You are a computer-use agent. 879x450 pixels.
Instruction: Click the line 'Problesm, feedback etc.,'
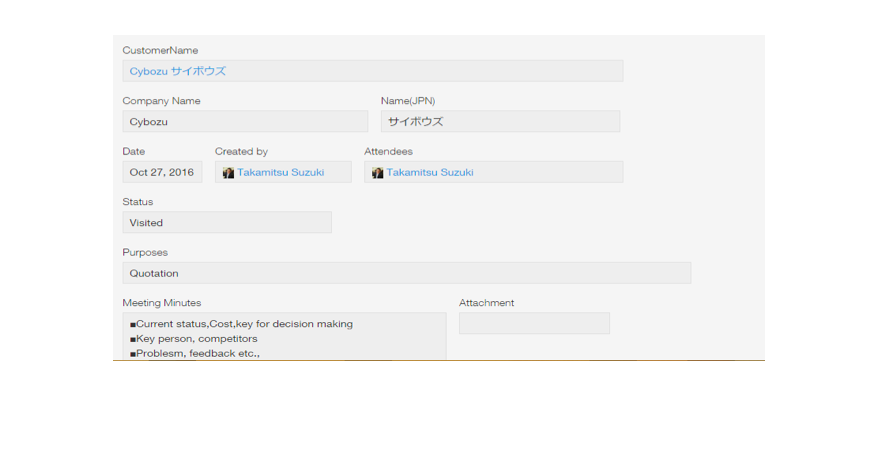(195, 354)
